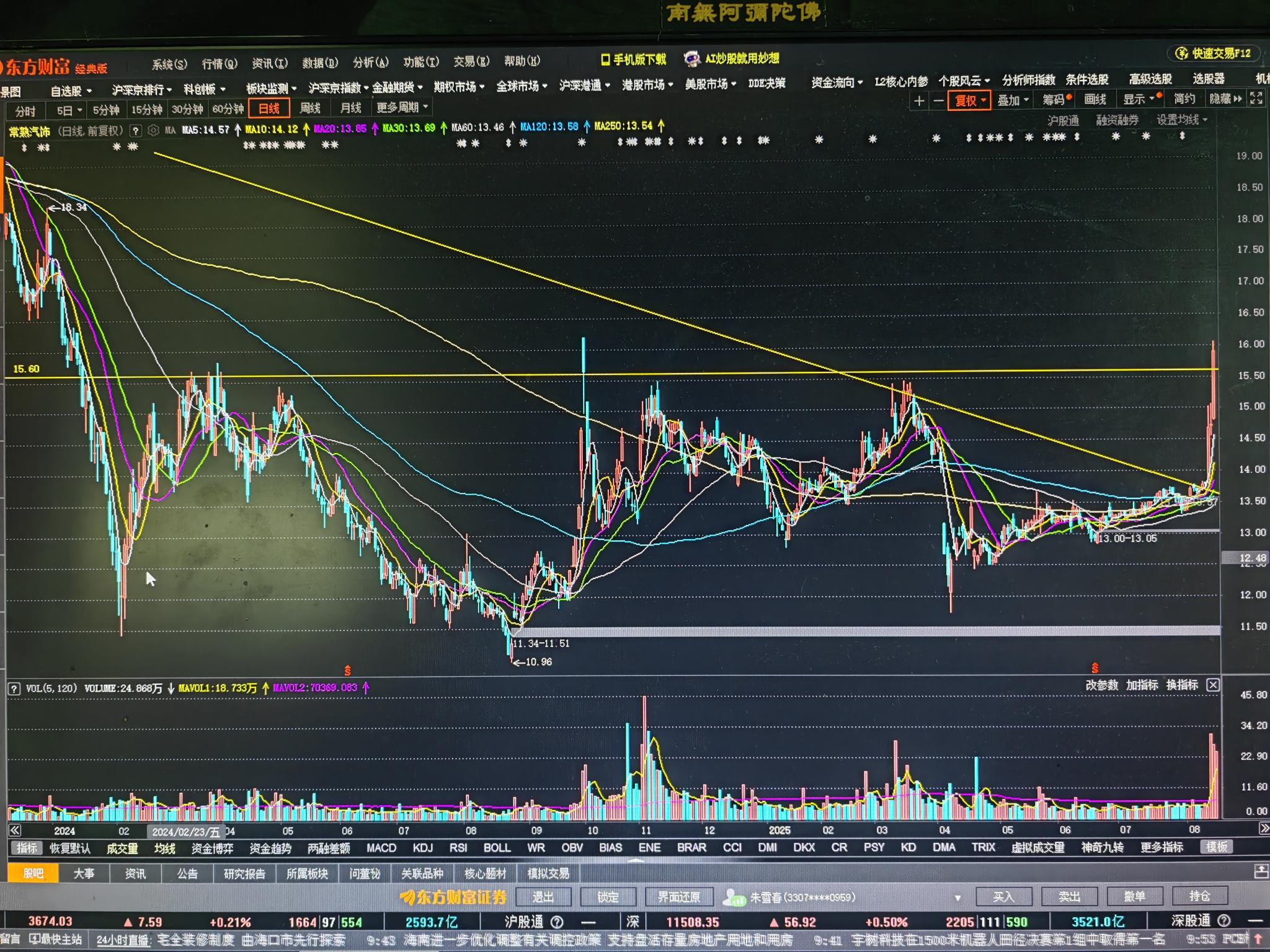This screenshot has height=952, width=1270.
Task: Open 交易(E) menu
Action: pyautogui.click(x=471, y=61)
